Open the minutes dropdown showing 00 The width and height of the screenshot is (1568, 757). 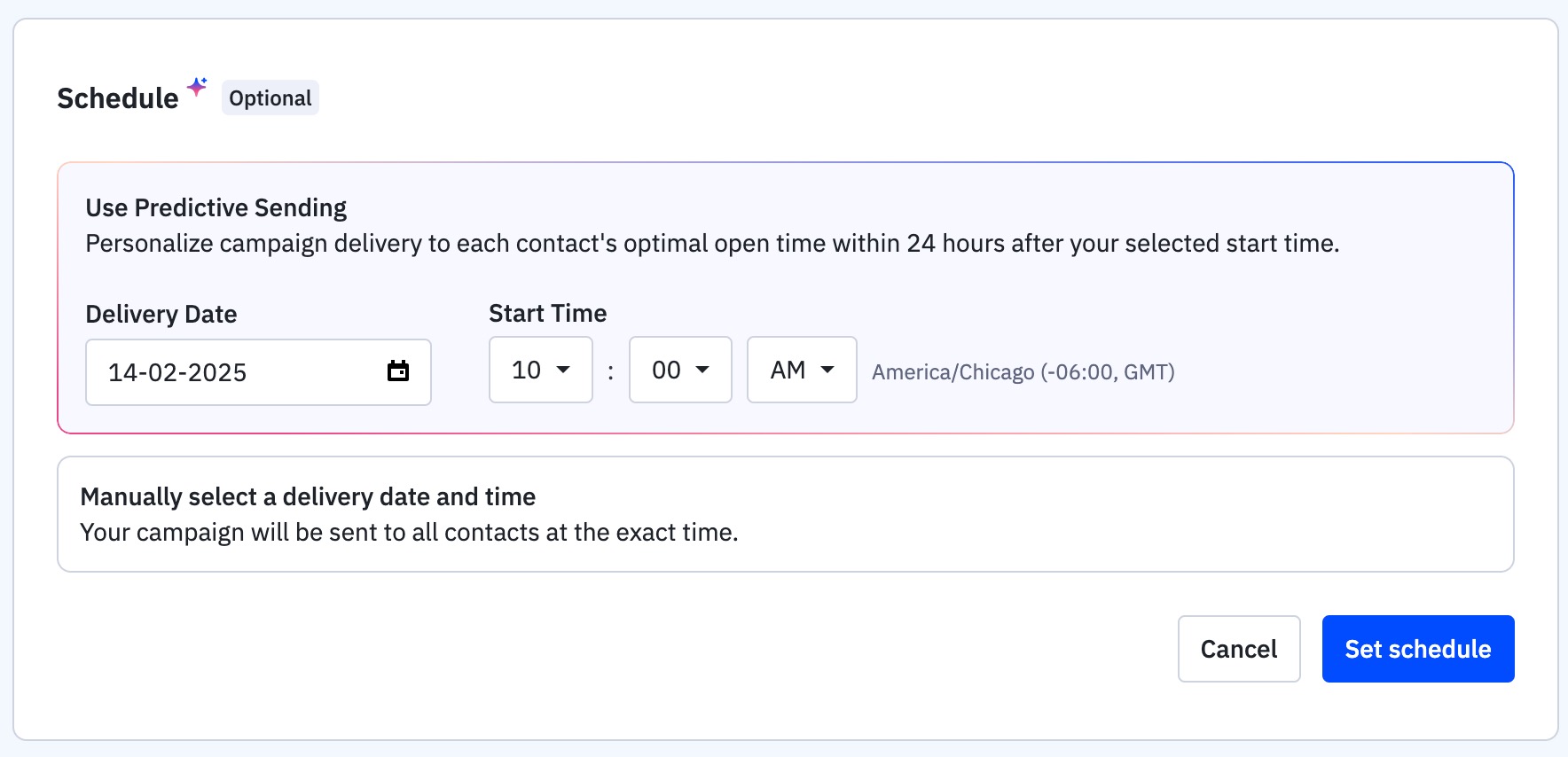coord(679,370)
